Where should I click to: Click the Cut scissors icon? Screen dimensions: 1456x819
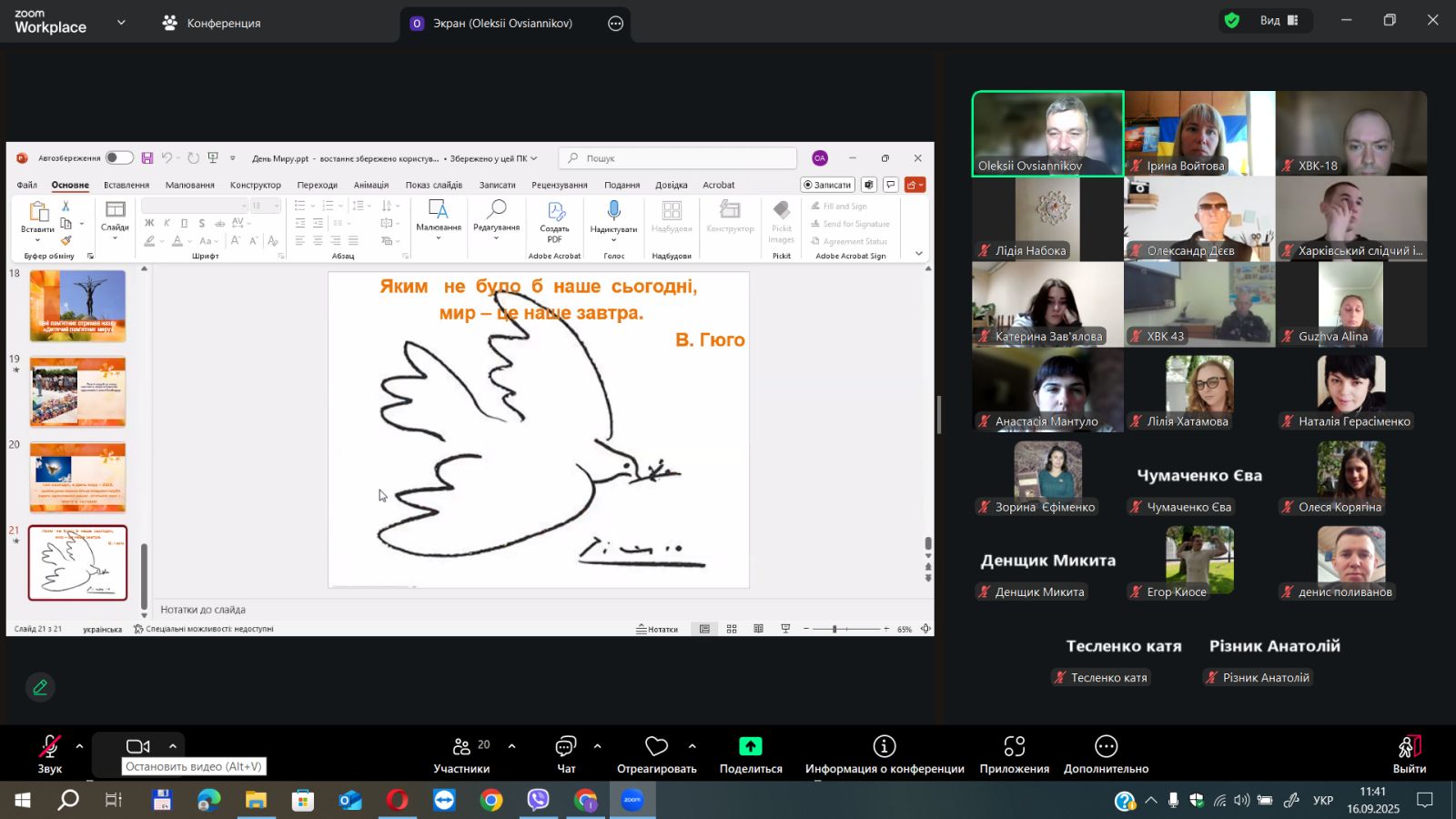[x=66, y=207]
